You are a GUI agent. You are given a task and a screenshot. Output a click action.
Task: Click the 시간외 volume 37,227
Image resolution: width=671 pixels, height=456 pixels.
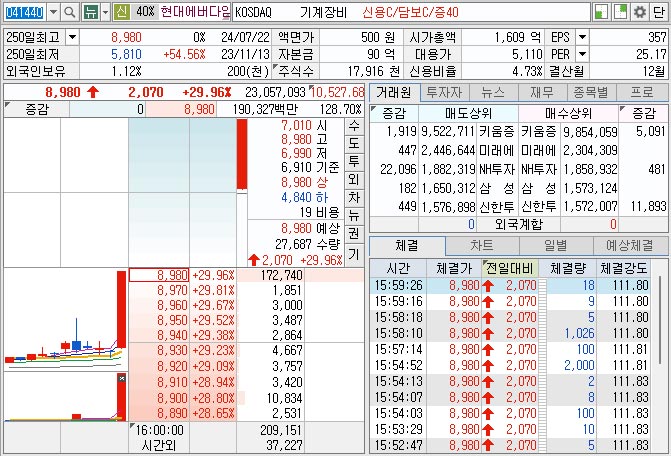coord(284,445)
